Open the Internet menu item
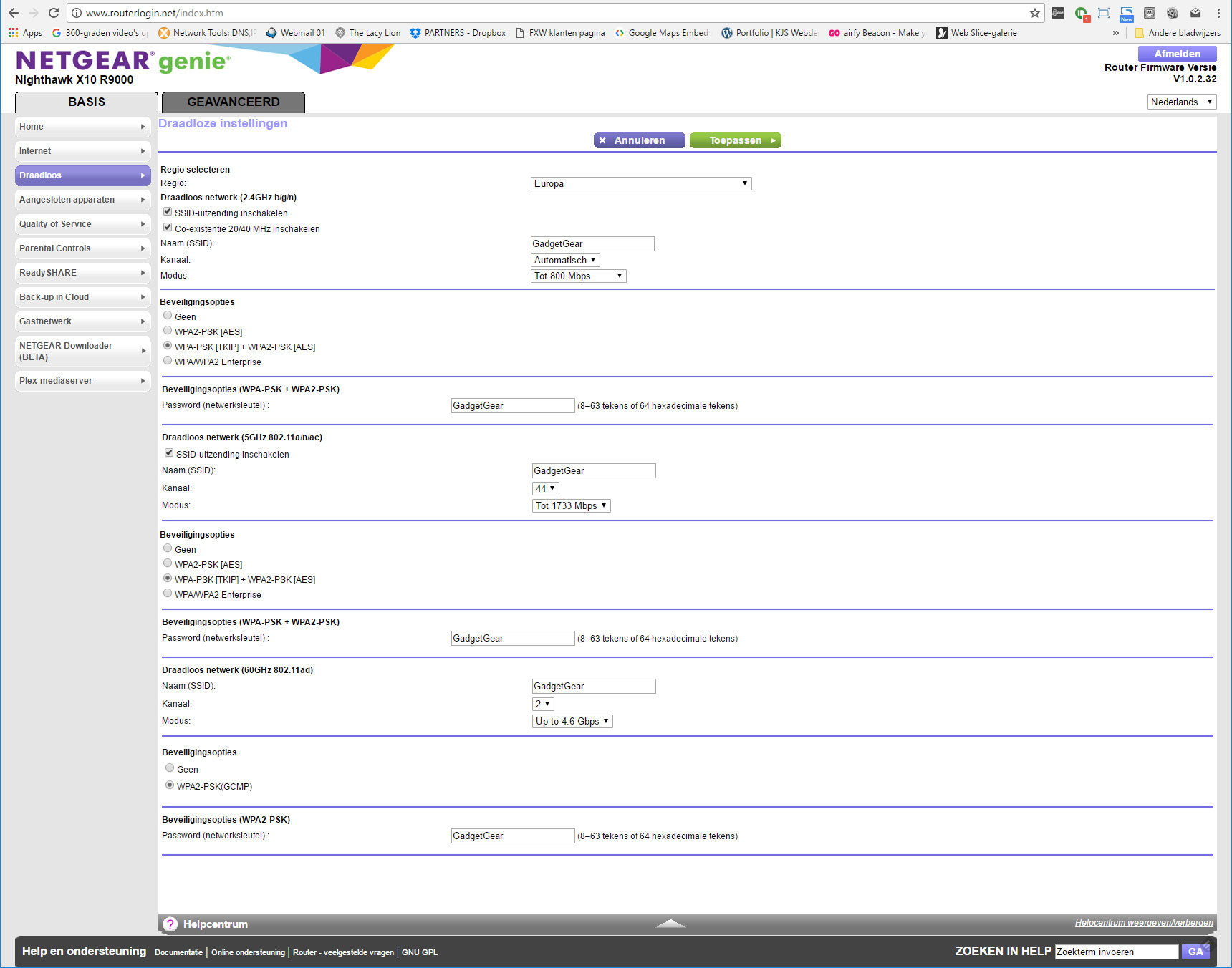Screen dimensions: 1232x968 coord(83,151)
